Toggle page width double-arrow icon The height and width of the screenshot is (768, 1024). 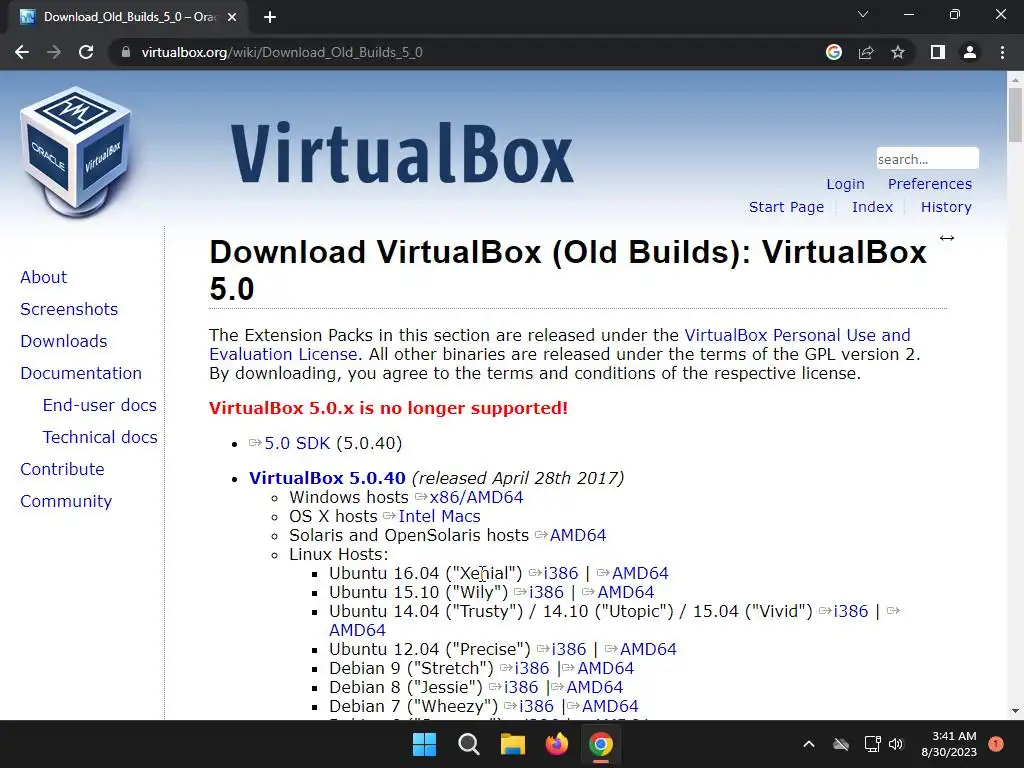pyautogui.click(x=947, y=238)
